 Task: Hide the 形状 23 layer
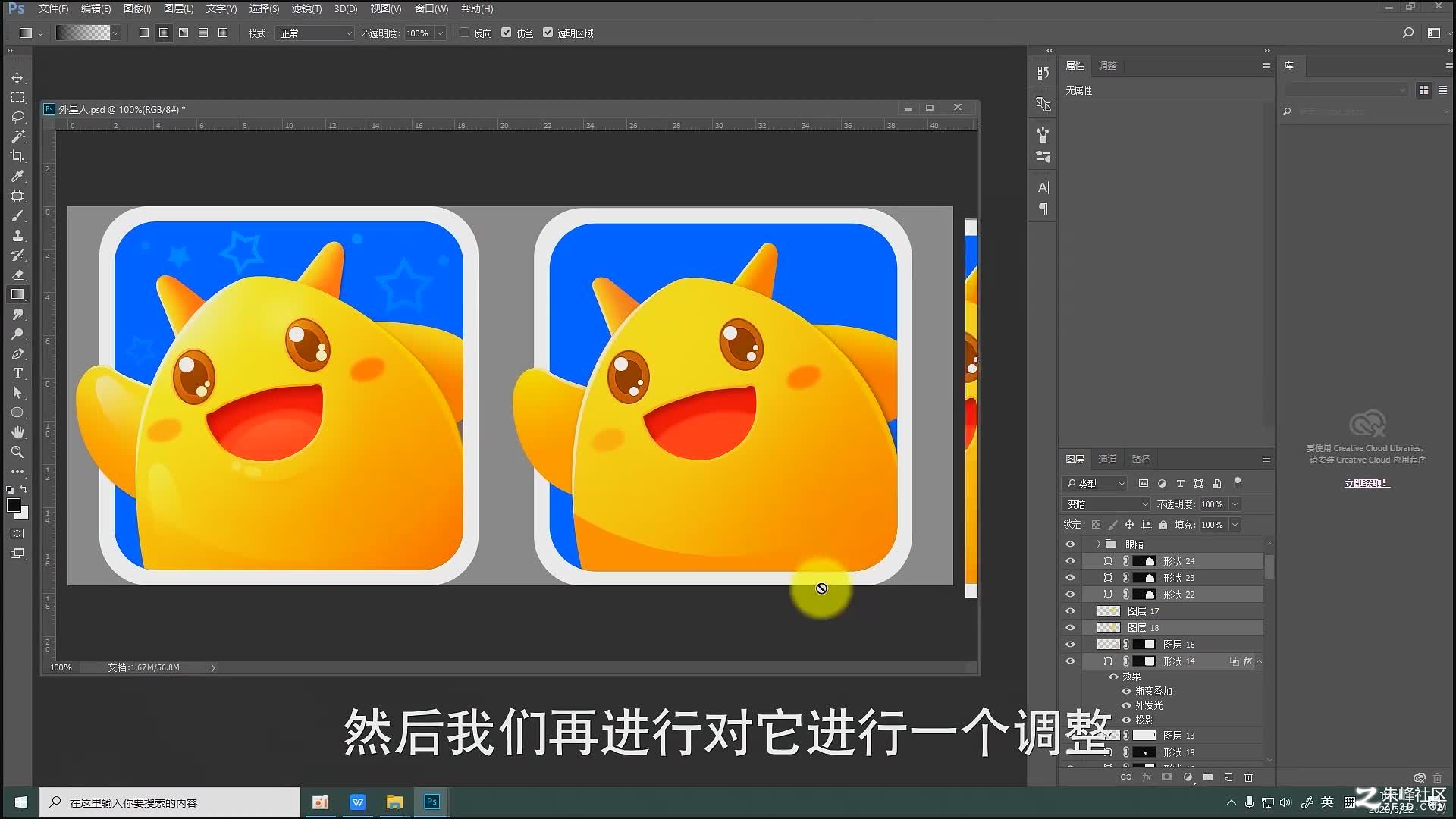pyautogui.click(x=1071, y=578)
